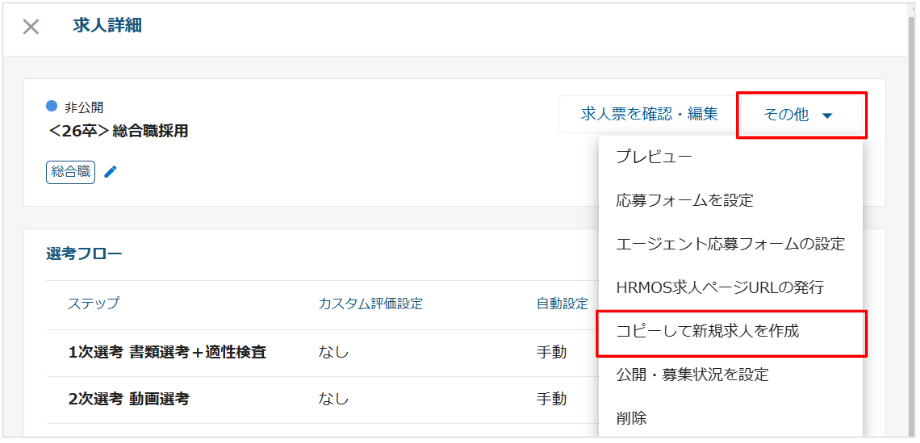Open the その他 dropdown menu
This screenshot has width=920, height=443.
[x=800, y=115]
